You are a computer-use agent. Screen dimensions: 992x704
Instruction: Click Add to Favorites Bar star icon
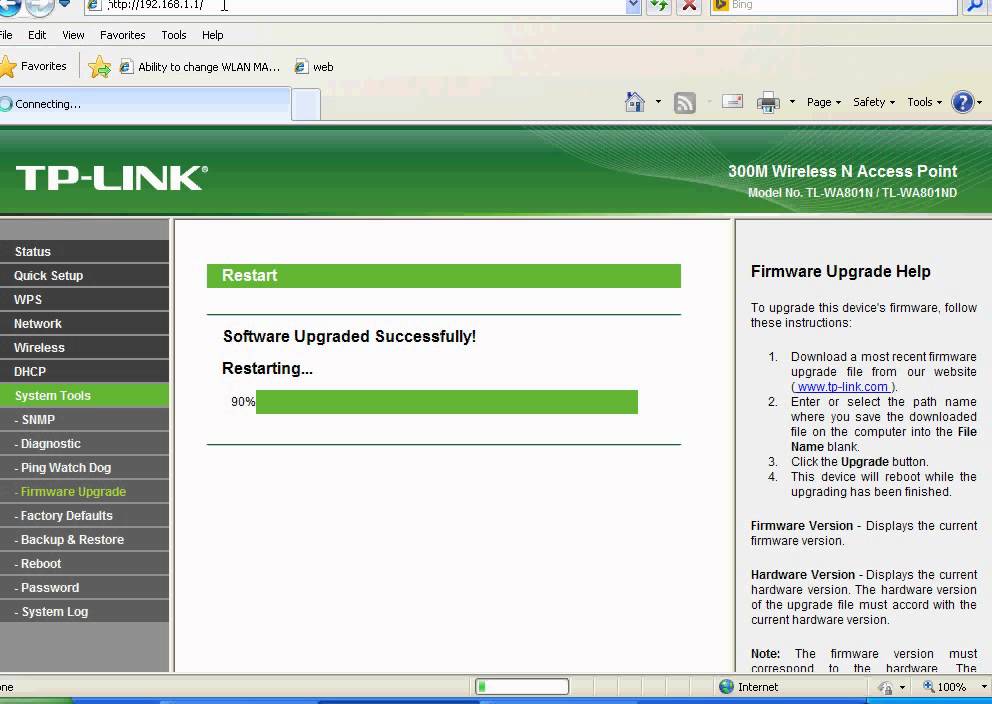click(x=99, y=66)
